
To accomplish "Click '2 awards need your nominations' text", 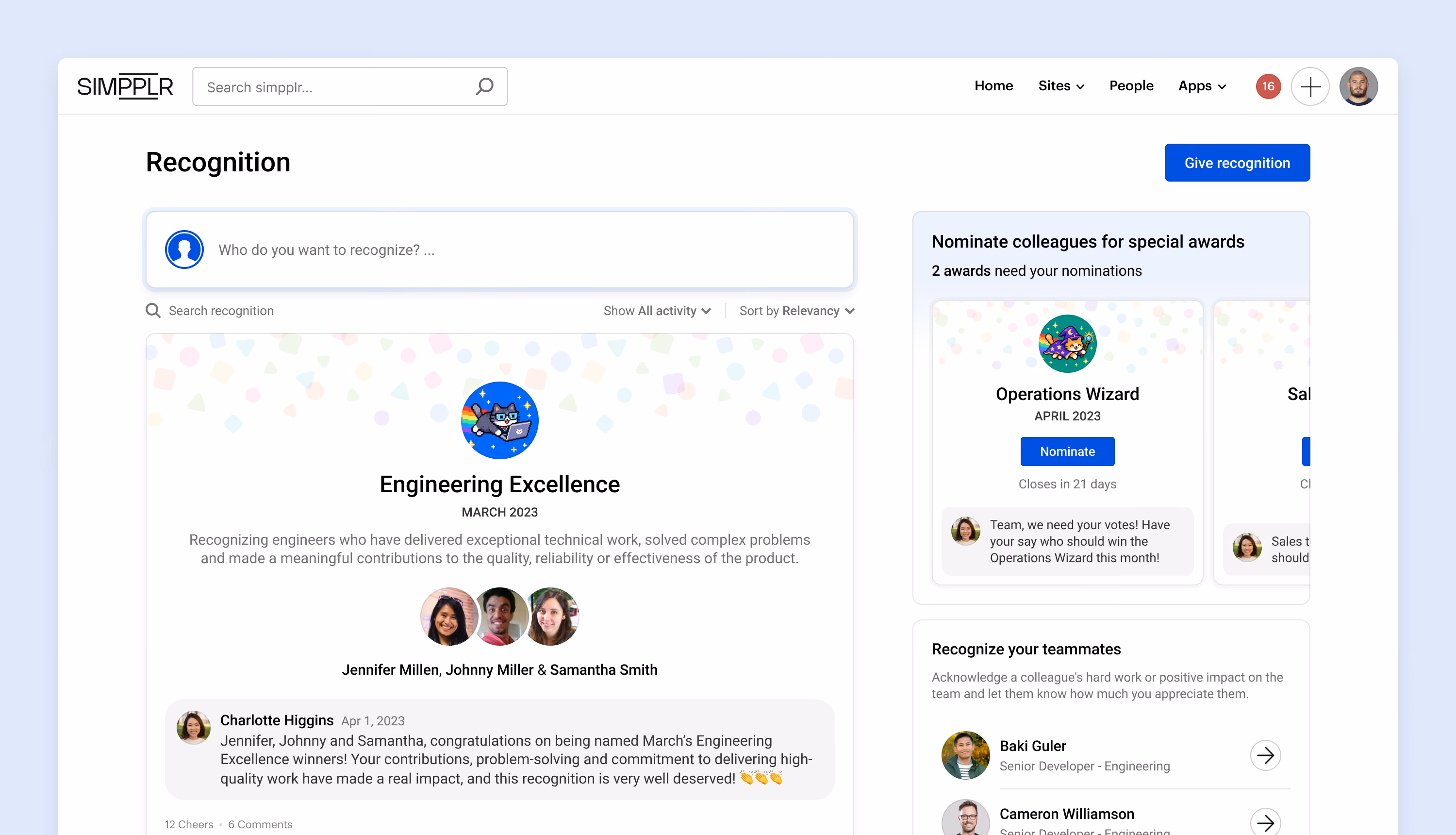I will pos(1036,271).
